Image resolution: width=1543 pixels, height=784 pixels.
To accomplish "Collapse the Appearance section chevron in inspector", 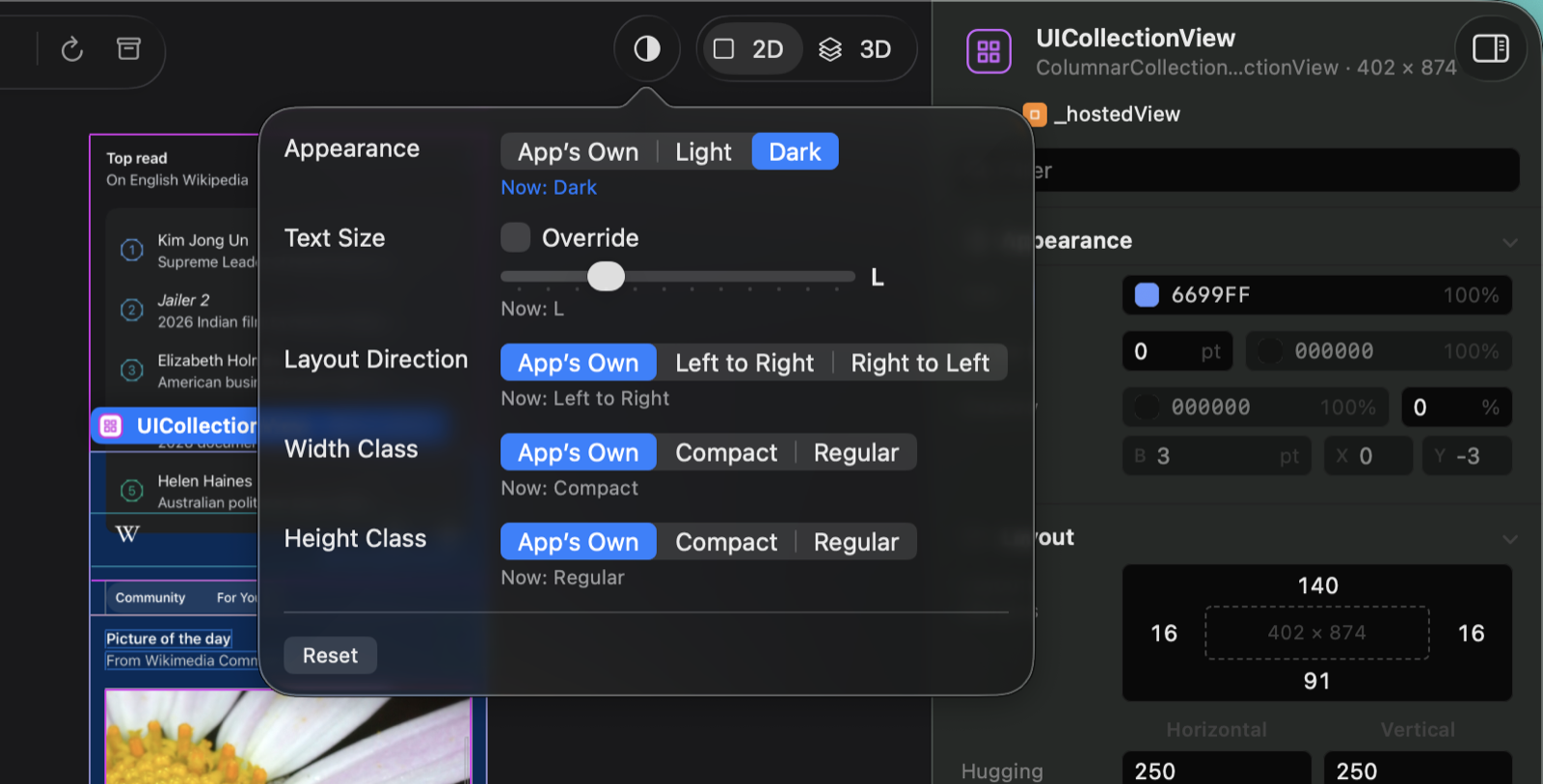I will [1510, 242].
